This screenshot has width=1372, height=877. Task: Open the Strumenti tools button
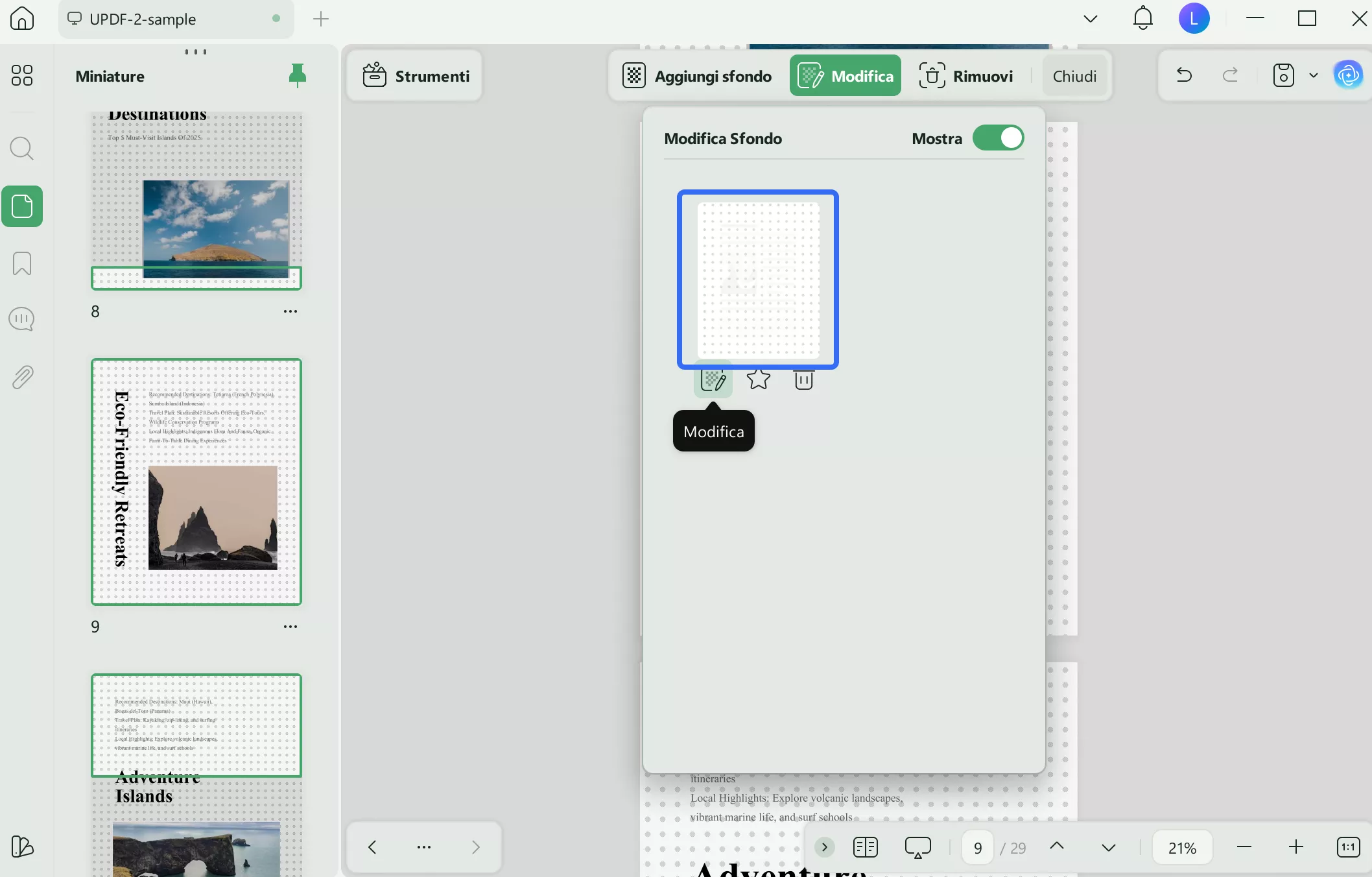click(x=416, y=76)
